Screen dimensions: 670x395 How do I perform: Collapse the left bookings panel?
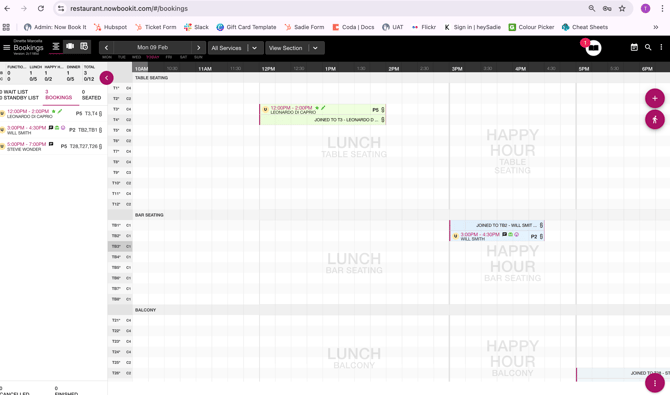(106, 78)
